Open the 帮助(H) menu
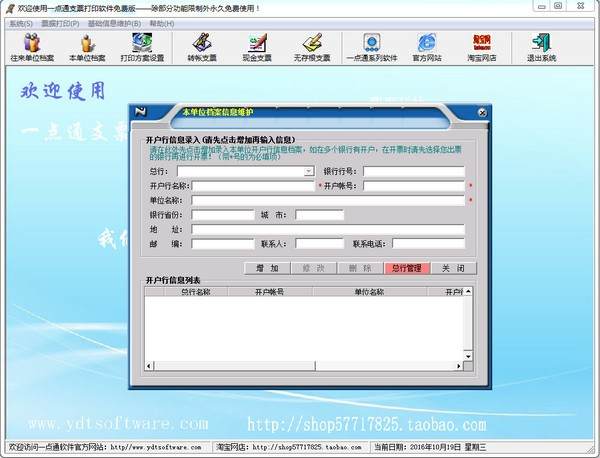Image resolution: width=600 pixels, height=458 pixels. point(161,24)
